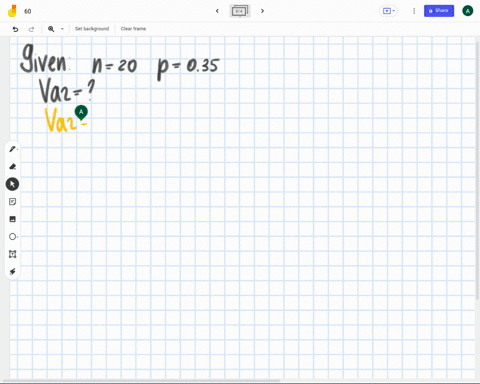
Task: Open the Jamboard home logo
Action: click(x=12, y=11)
